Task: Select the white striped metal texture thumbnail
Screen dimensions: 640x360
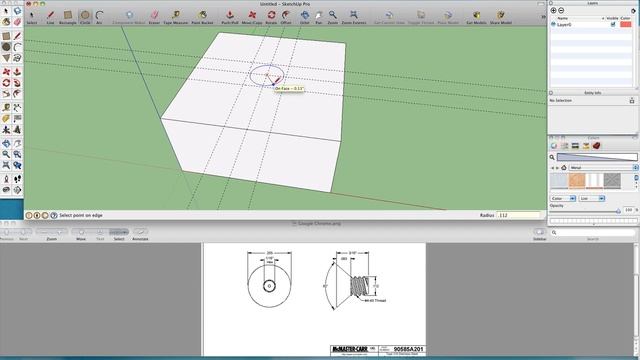Action: tap(594, 181)
